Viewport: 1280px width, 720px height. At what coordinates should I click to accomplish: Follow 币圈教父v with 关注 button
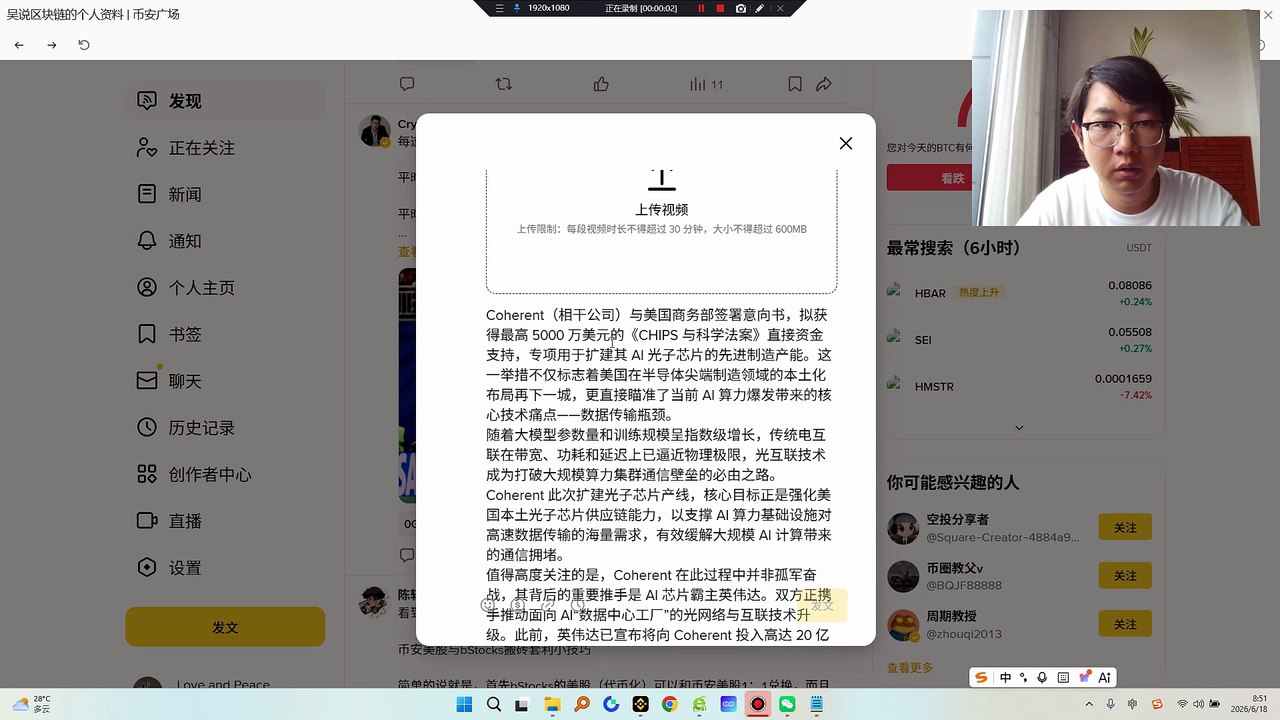[x=1125, y=576]
